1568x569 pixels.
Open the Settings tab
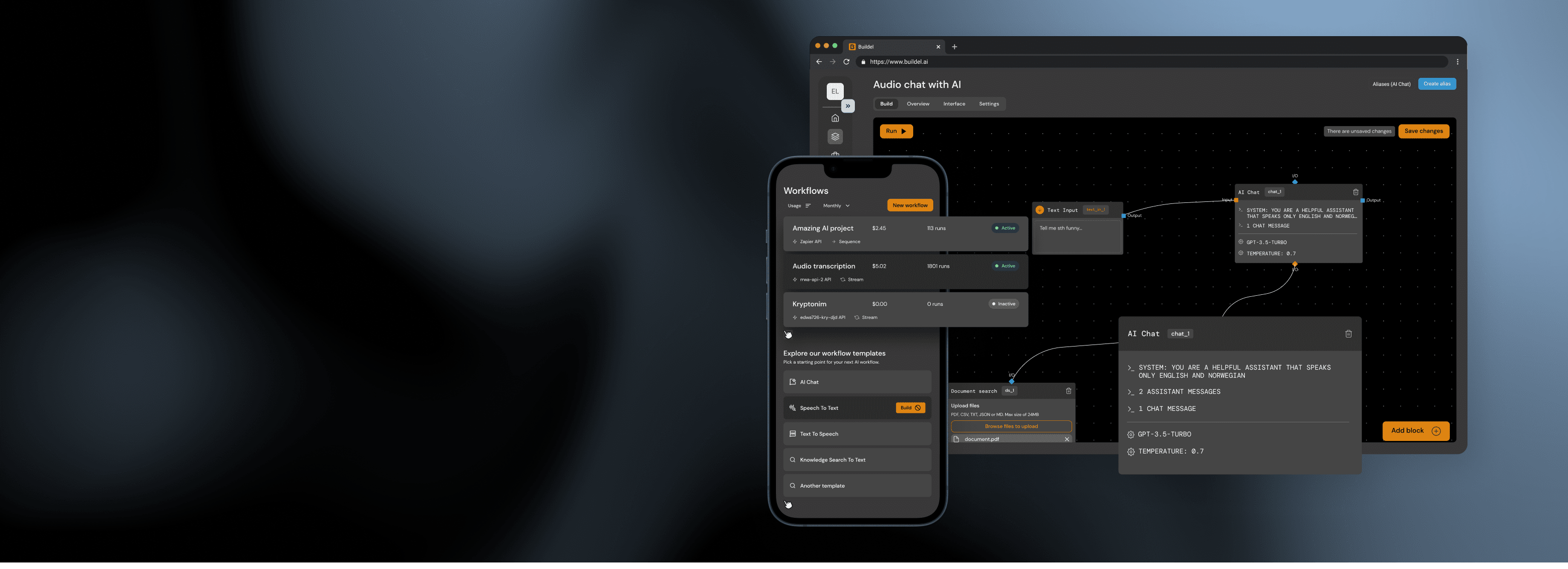pyautogui.click(x=989, y=104)
